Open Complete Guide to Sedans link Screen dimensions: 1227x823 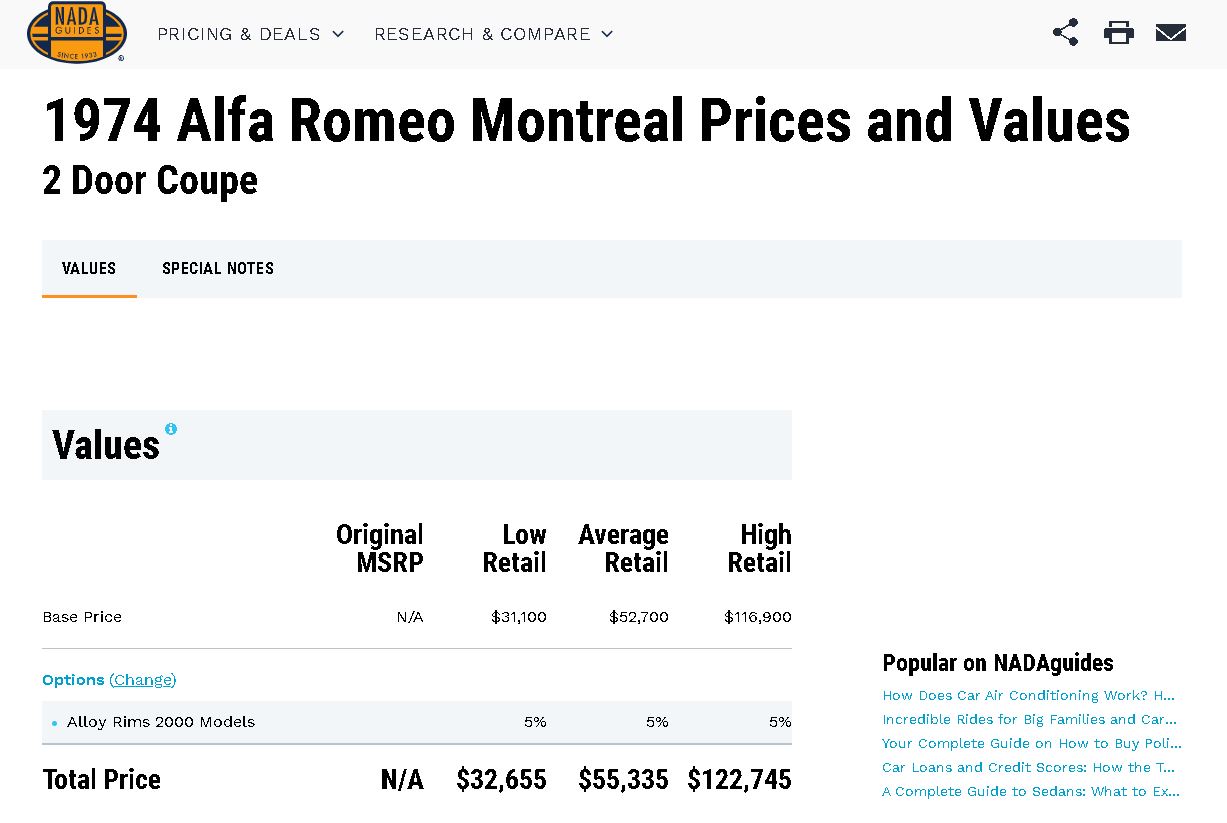[x=1030, y=791]
